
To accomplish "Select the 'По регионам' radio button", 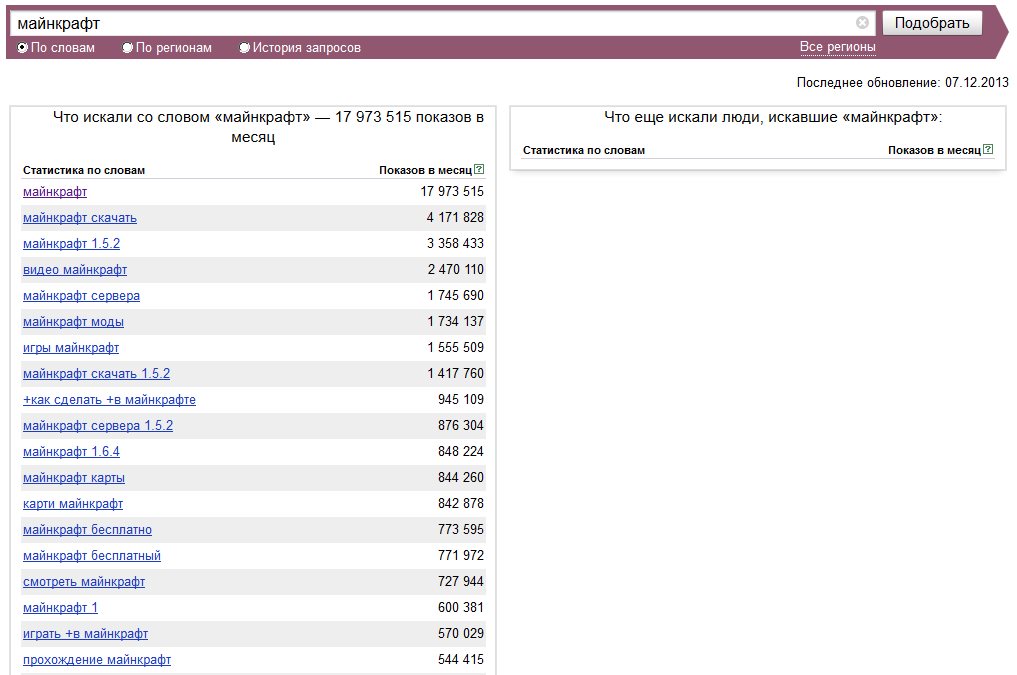I will [128, 47].
